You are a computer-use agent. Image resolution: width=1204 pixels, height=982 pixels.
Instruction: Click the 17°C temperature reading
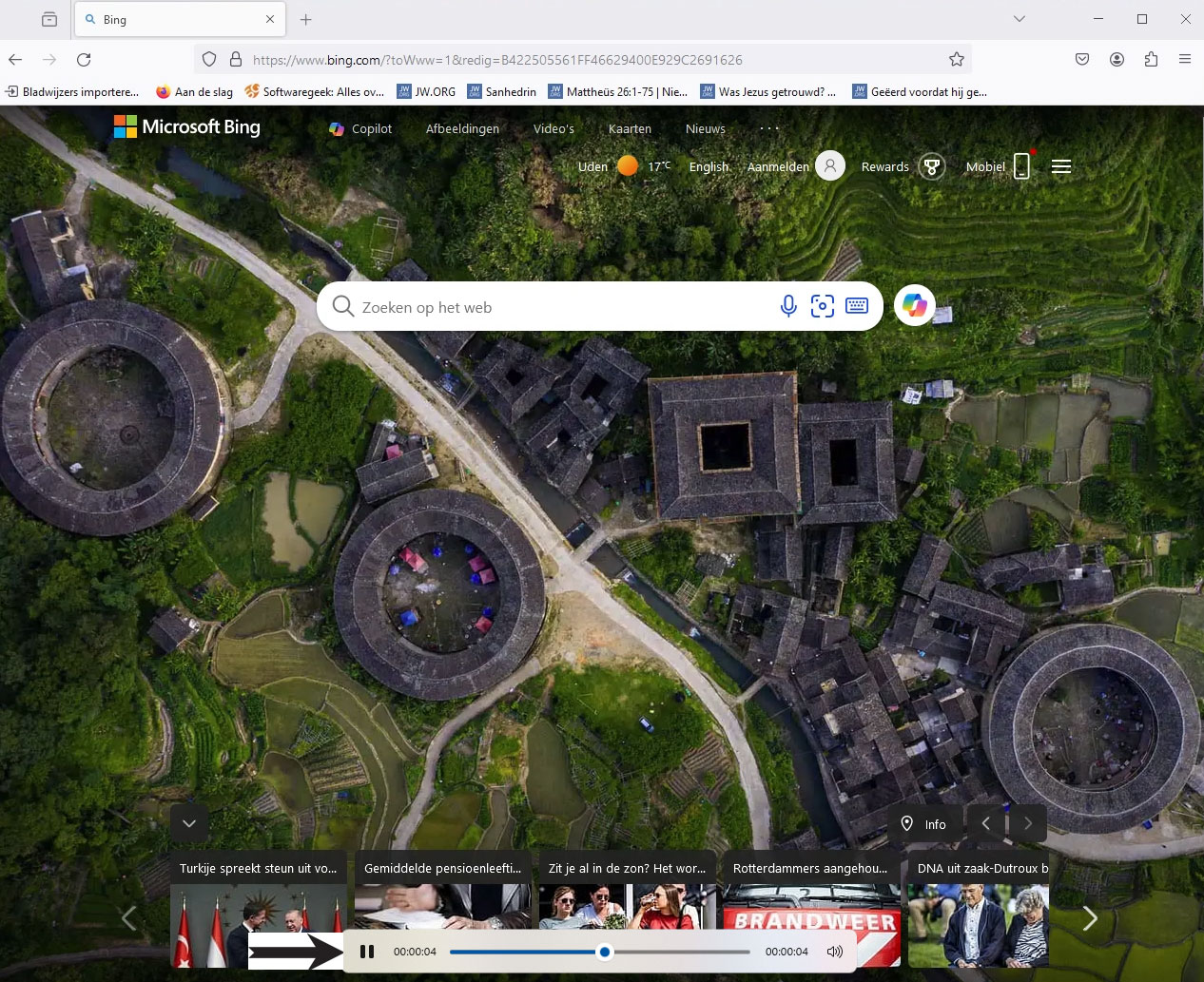(x=659, y=166)
